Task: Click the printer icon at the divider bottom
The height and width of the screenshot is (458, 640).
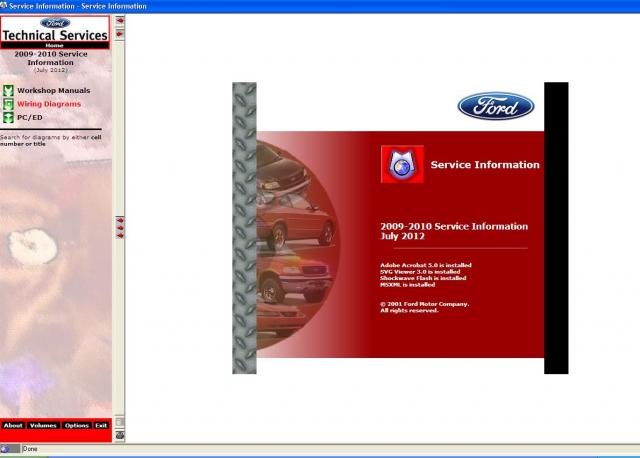Action: [x=120, y=435]
